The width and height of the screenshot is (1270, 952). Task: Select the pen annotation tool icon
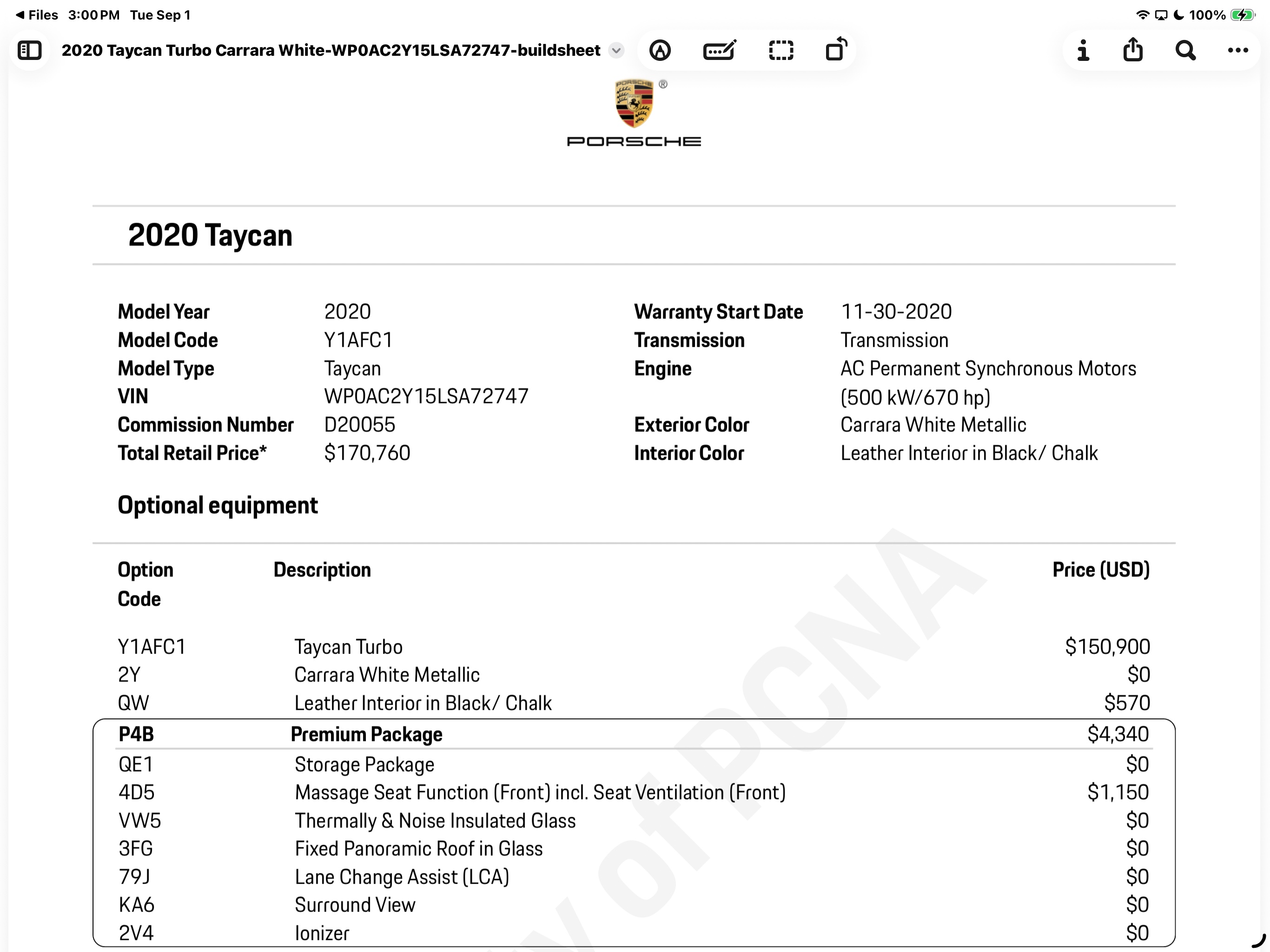[x=660, y=51]
